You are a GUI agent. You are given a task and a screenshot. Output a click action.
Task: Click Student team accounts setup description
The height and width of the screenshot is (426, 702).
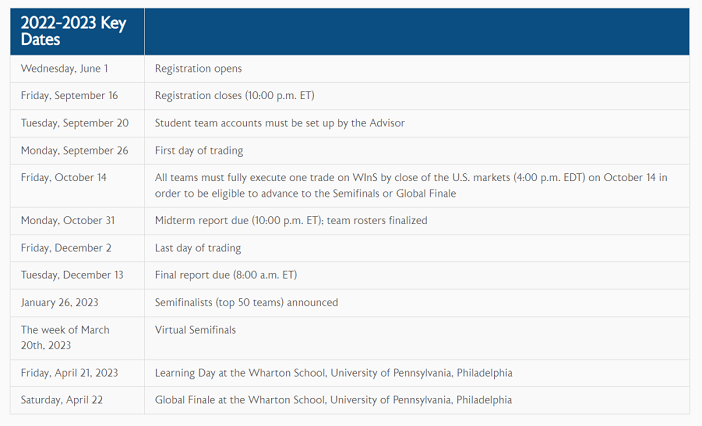coord(280,123)
